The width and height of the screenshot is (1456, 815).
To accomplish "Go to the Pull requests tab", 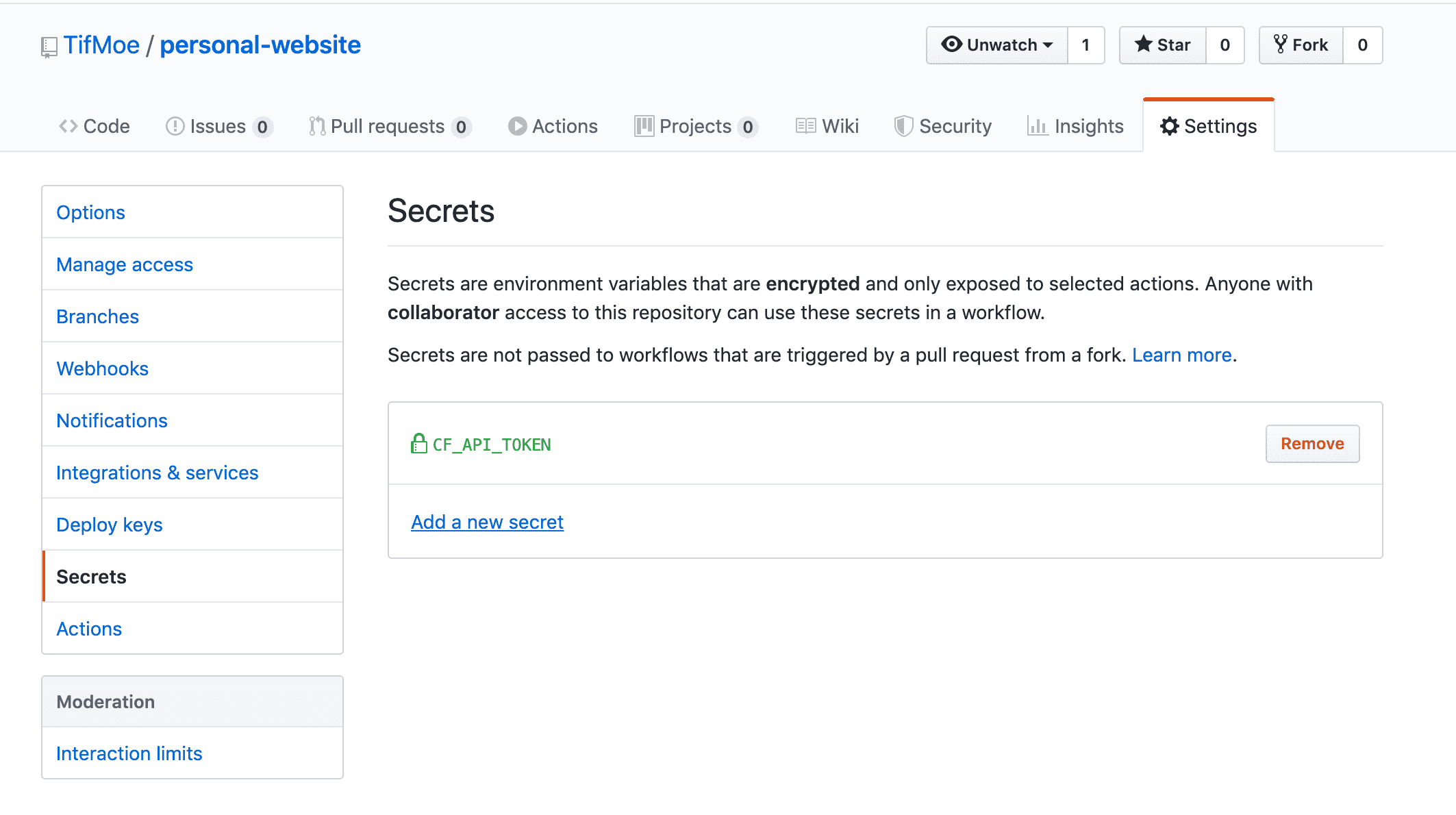I will (x=389, y=127).
